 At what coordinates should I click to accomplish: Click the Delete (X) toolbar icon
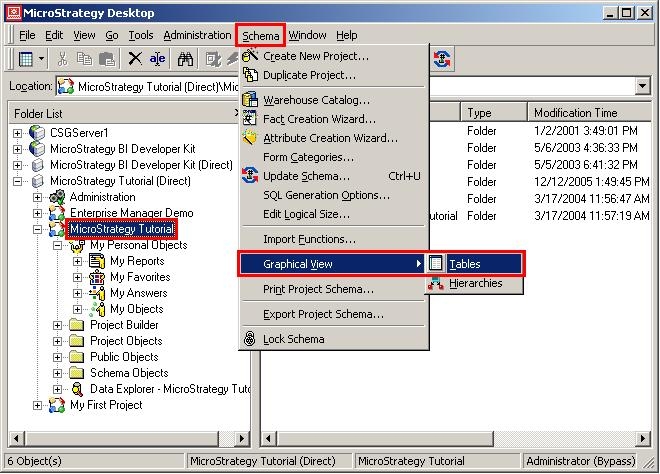click(135, 60)
